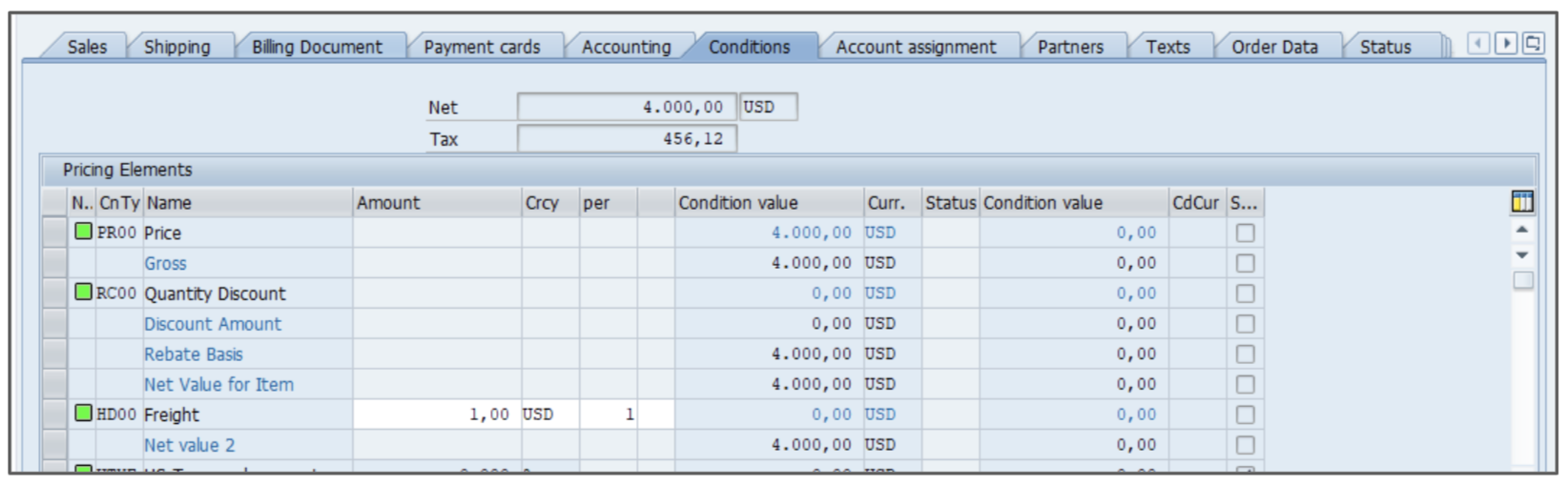Click the scroll tabs left arrow
This screenshot has height=486, width=1568.
(x=1478, y=44)
